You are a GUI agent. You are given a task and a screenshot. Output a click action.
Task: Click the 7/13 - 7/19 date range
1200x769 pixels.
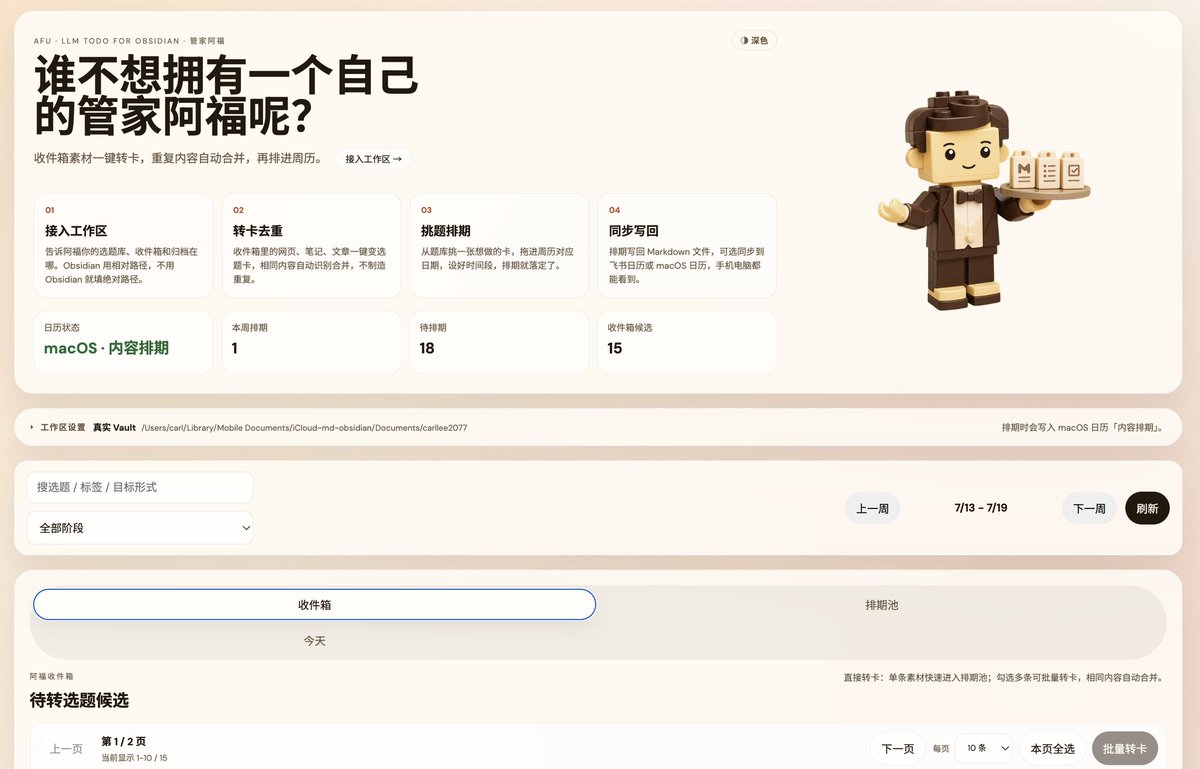click(981, 508)
